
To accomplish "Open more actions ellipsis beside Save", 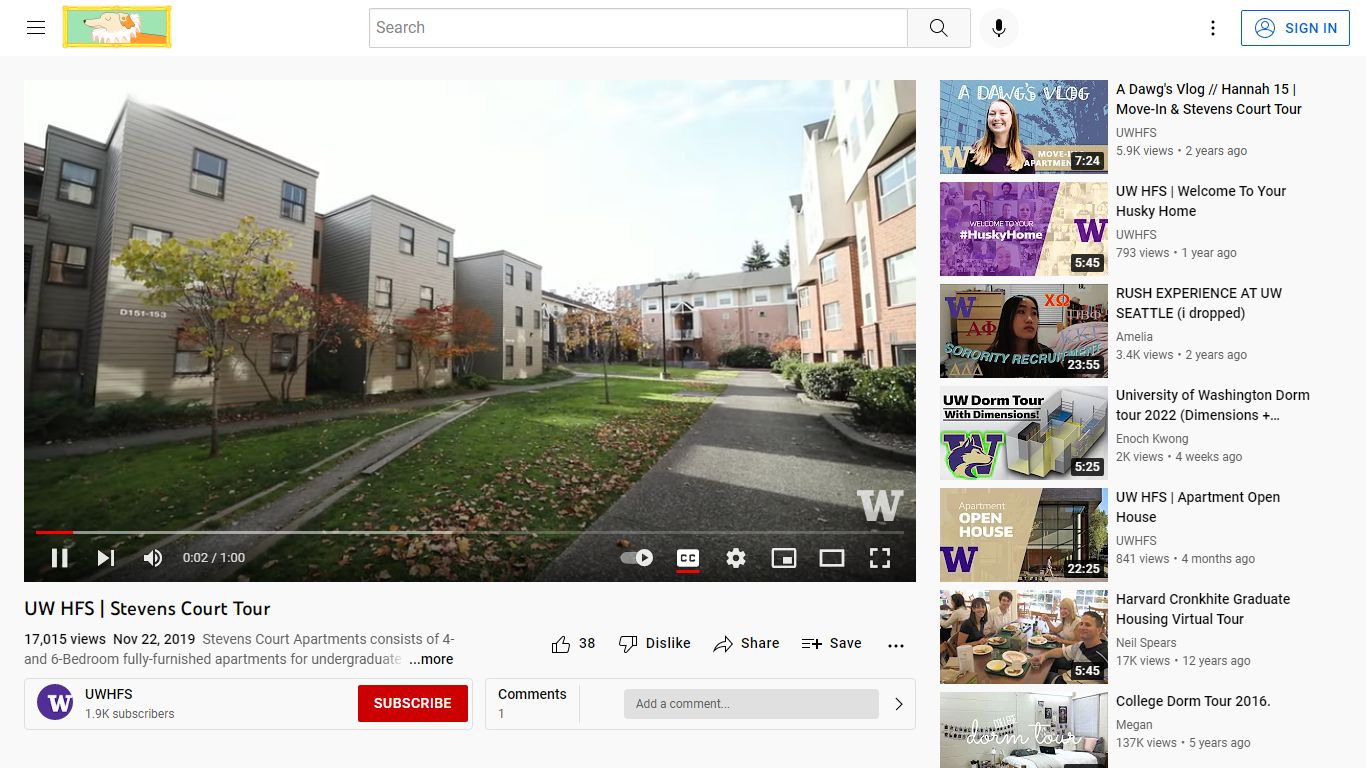I will tap(896, 645).
